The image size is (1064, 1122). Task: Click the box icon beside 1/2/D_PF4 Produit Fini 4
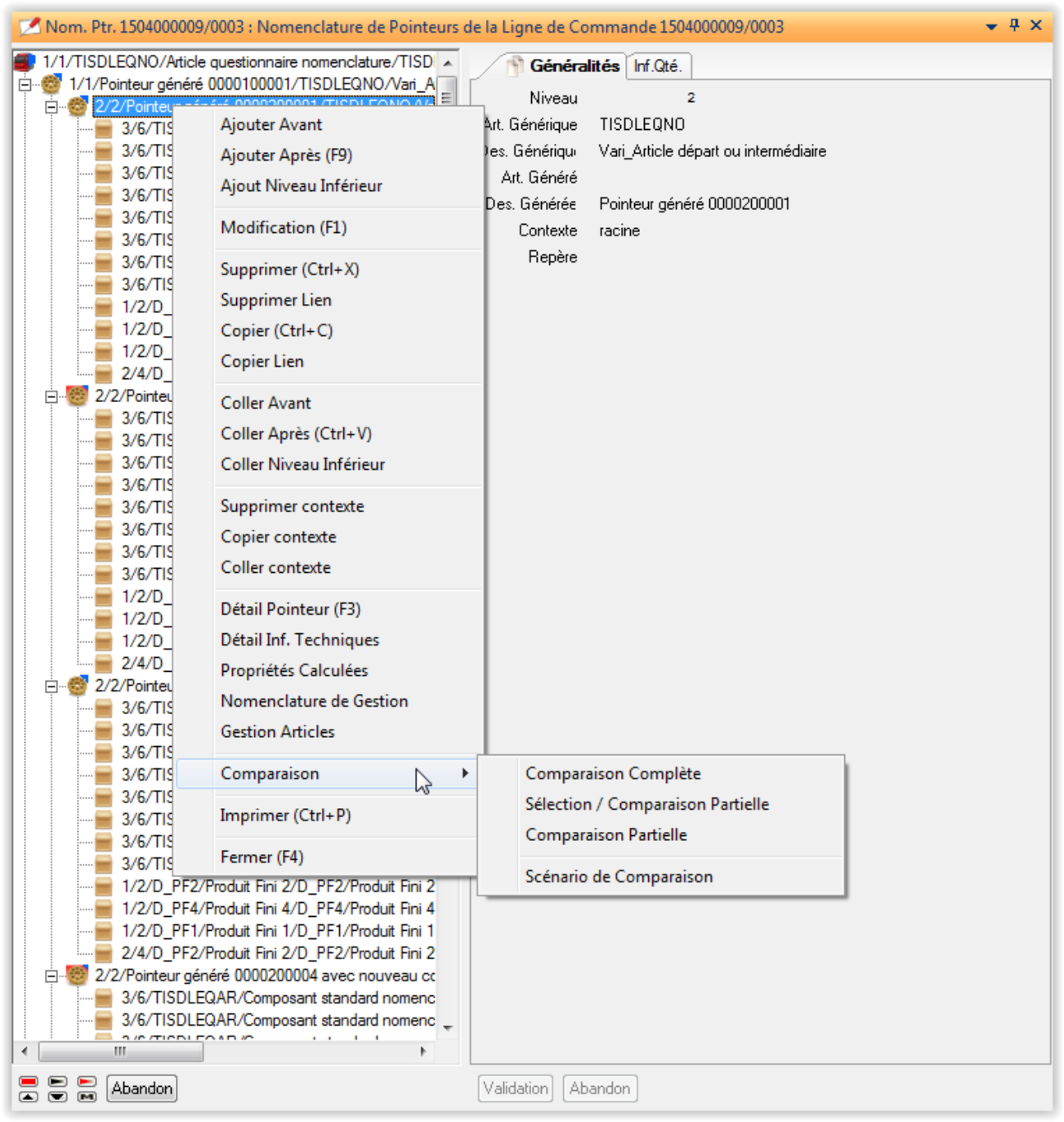104,909
